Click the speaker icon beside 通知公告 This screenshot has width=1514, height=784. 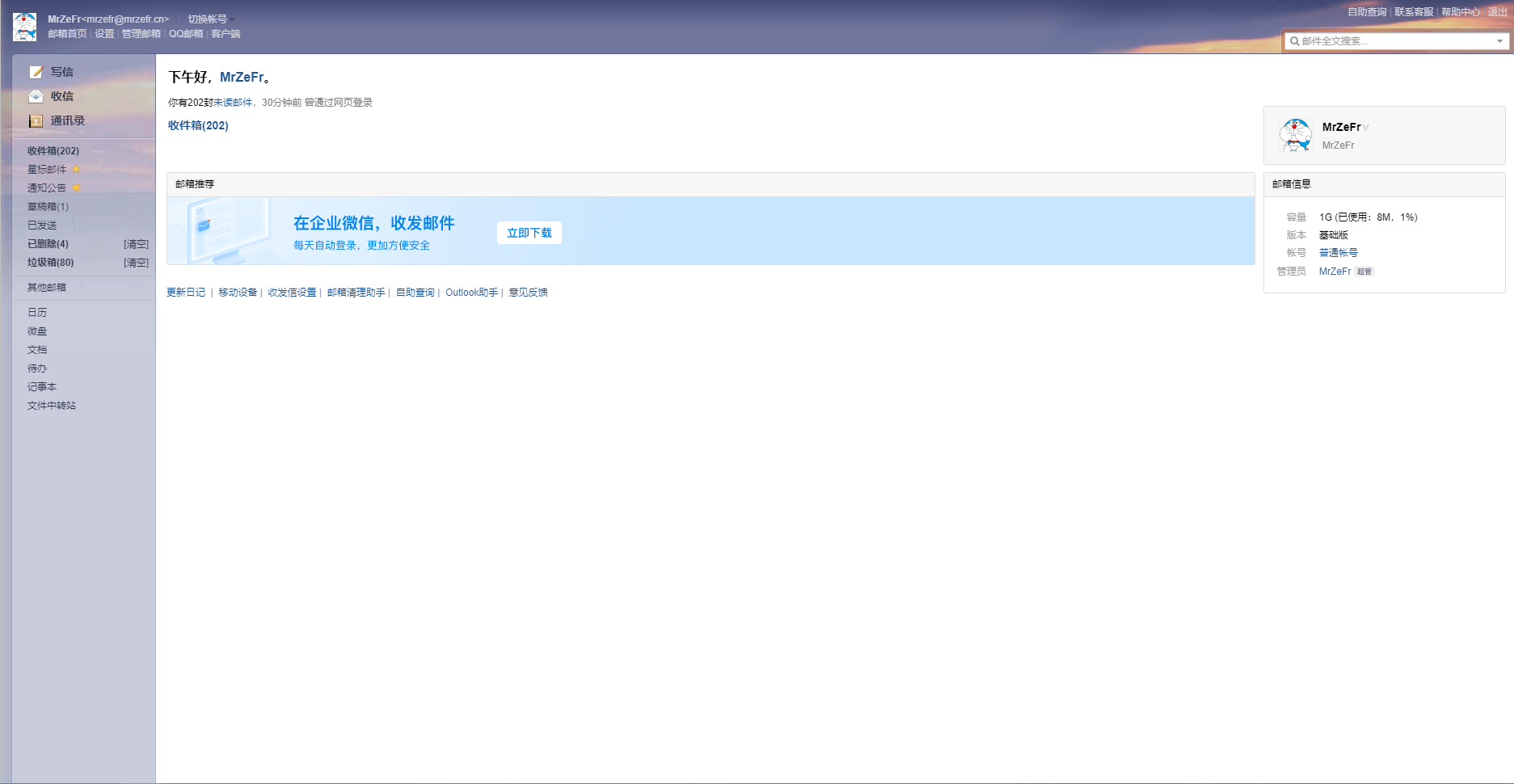[x=76, y=188]
